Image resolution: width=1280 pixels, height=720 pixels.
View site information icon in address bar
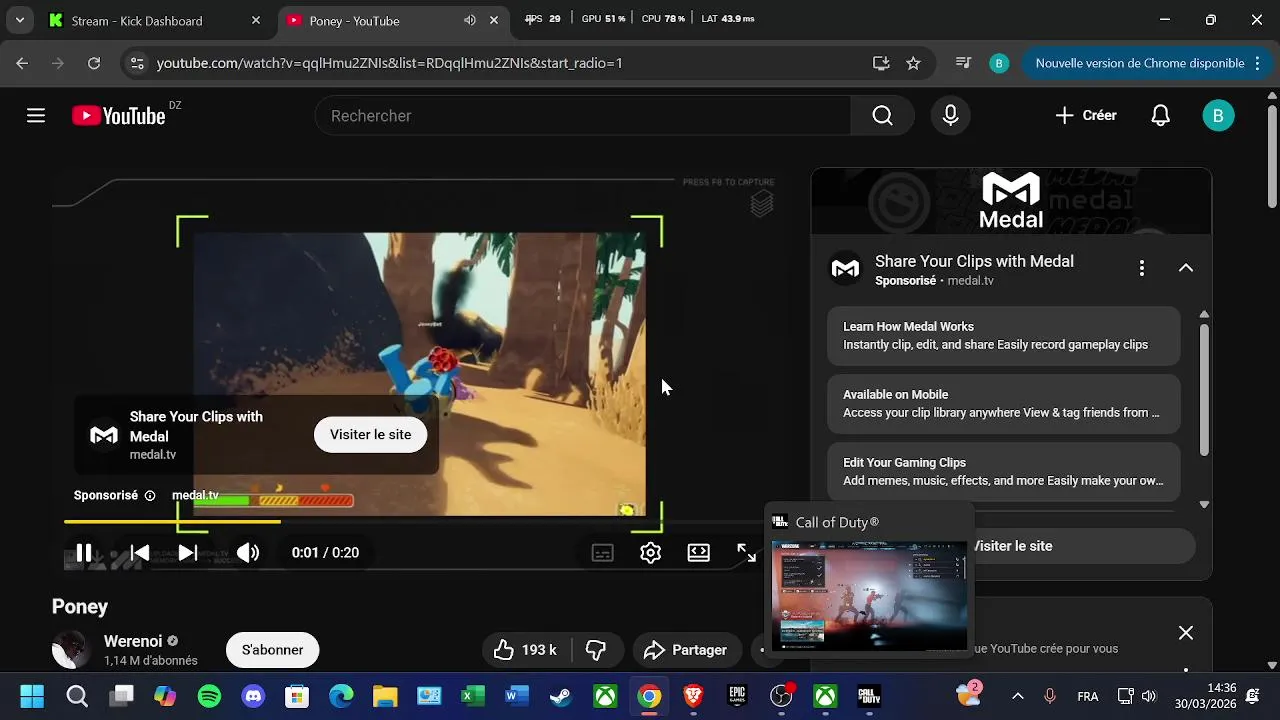(x=138, y=63)
